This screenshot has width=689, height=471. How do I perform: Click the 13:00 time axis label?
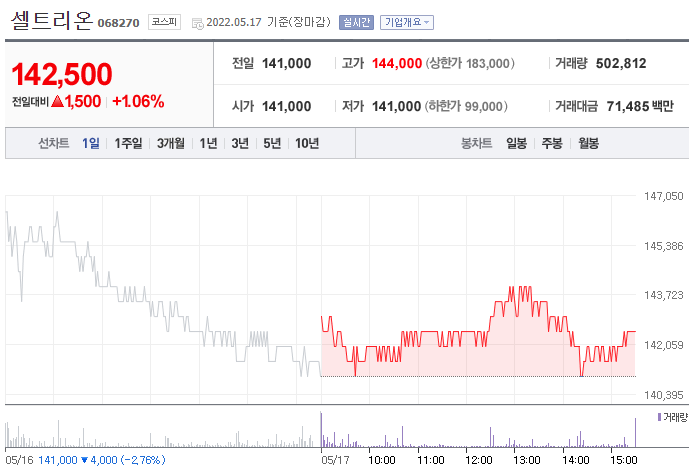coord(526,460)
